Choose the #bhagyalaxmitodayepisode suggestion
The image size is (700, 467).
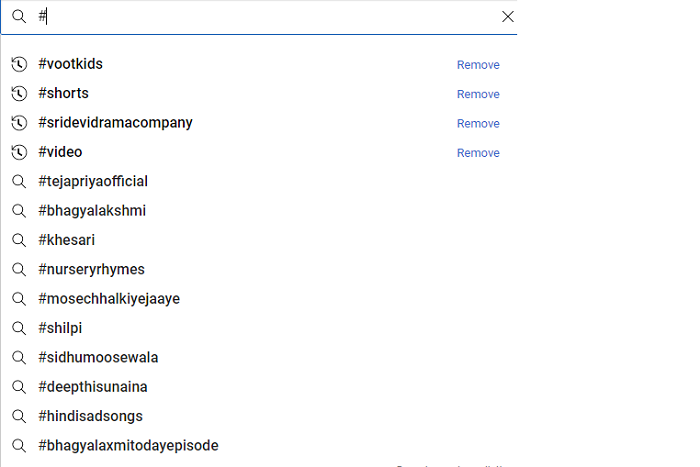[129, 446]
